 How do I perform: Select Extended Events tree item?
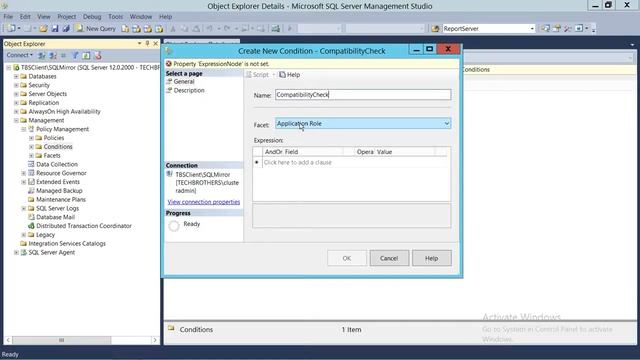click(x=58, y=182)
